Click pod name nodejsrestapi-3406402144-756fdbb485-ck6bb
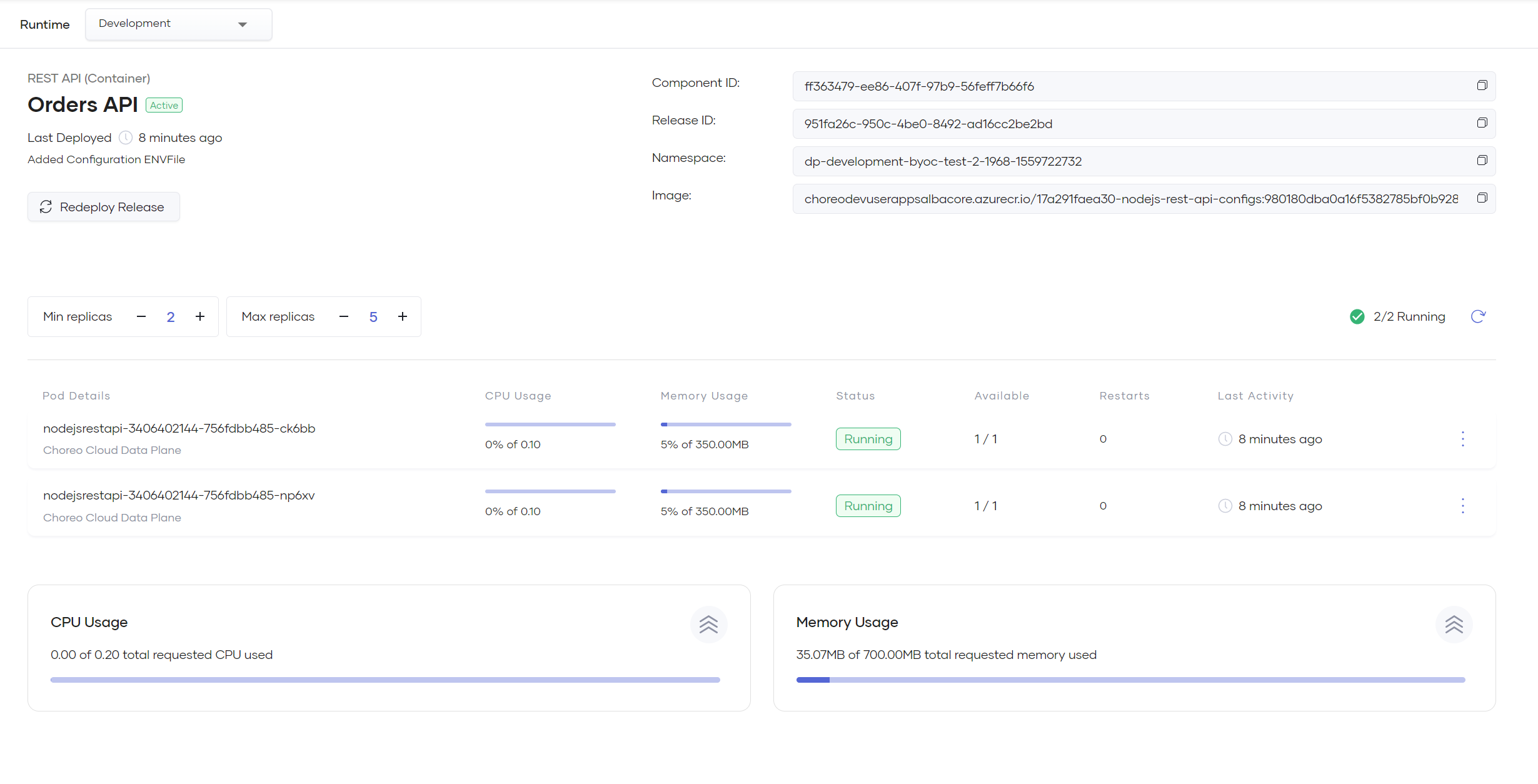Image resolution: width=1538 pixels, height=784 pixels. point(179,429)
